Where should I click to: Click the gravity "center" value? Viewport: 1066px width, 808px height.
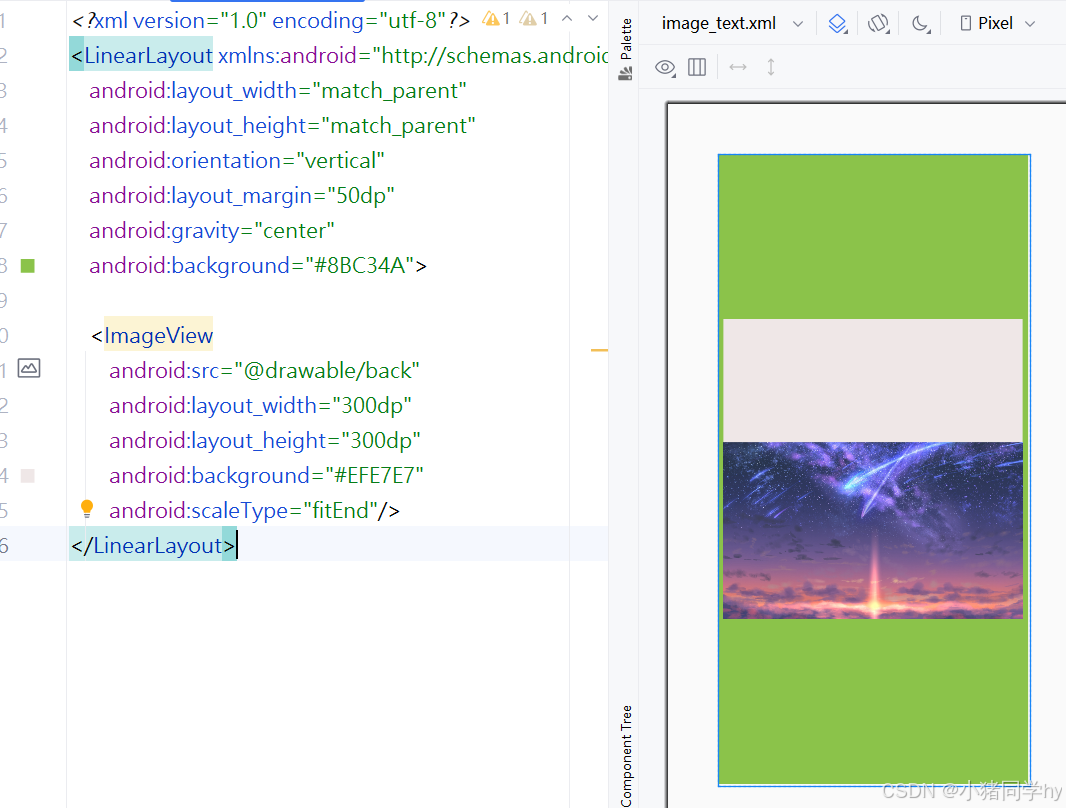coord(294,231)
